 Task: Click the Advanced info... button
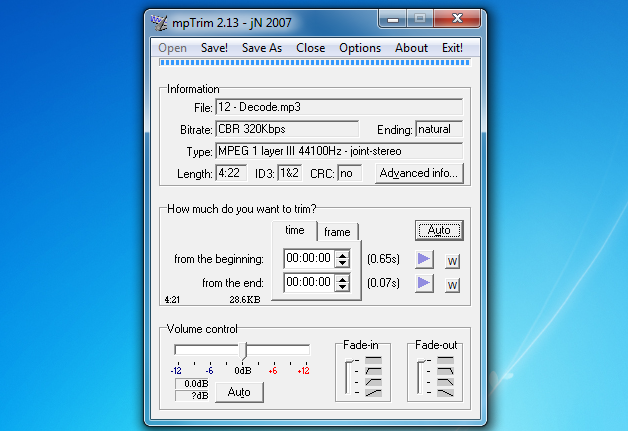tap(419, 173)
